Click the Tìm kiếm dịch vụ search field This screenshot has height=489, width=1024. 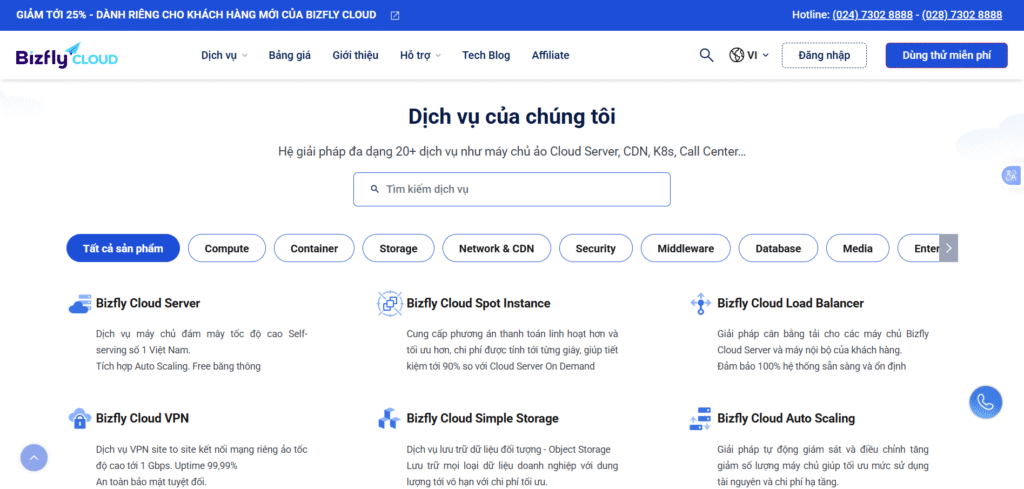click(511, 189)
